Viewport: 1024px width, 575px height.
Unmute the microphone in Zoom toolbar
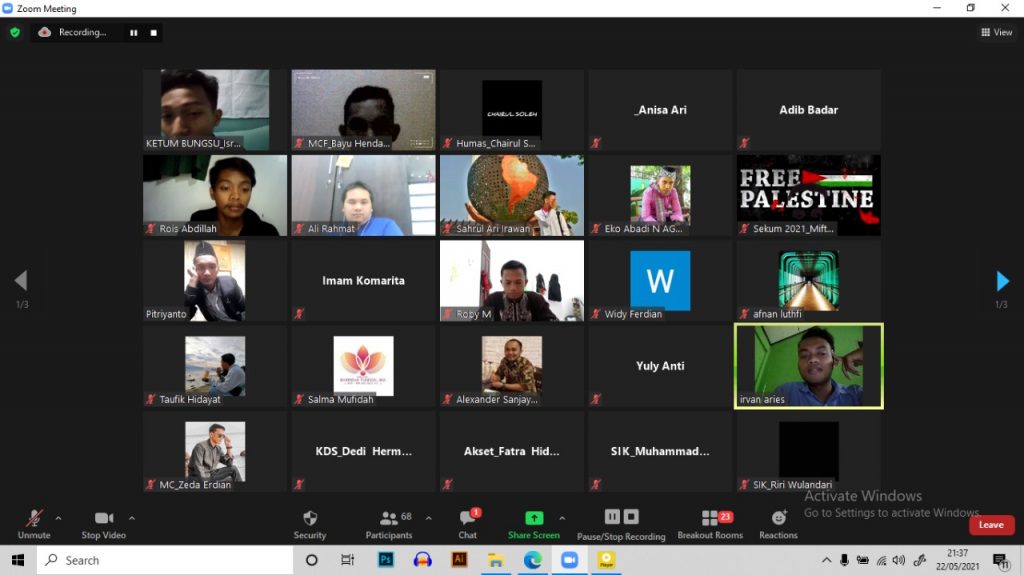34,520
